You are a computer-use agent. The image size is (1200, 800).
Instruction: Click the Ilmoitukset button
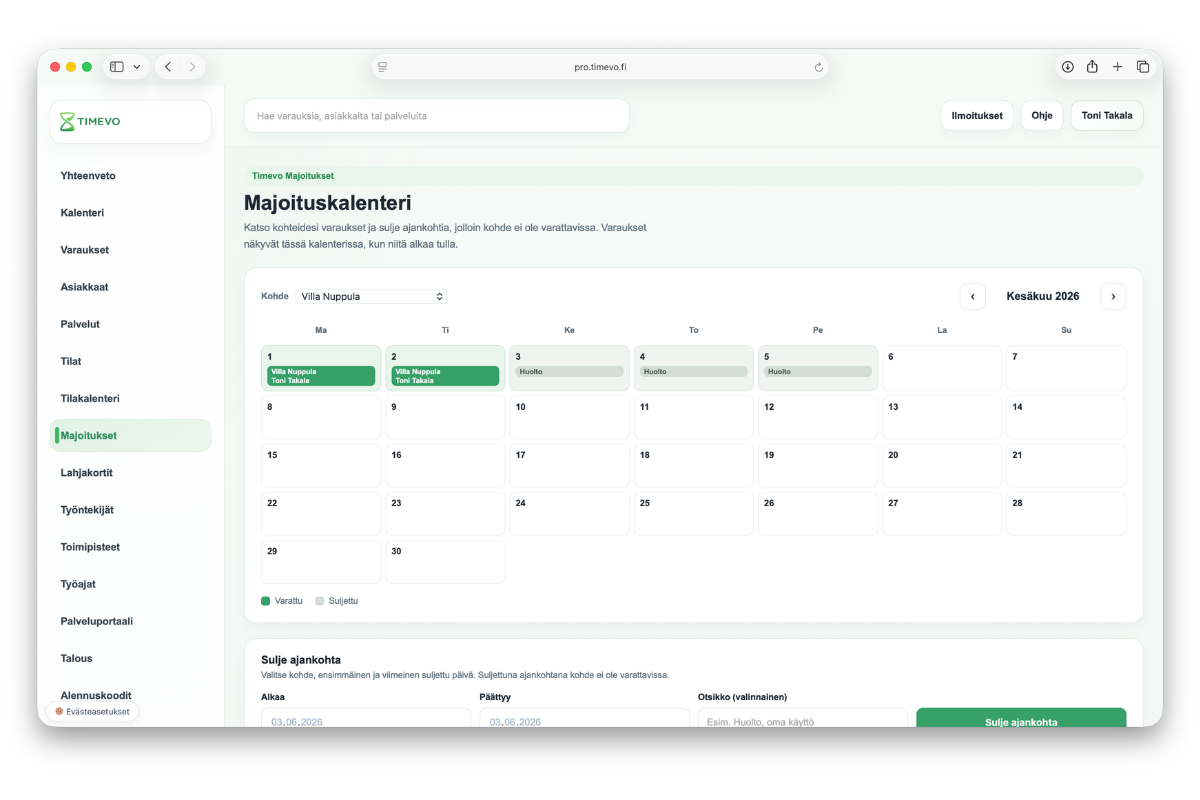pyautogui.click(x=977, y=116)
